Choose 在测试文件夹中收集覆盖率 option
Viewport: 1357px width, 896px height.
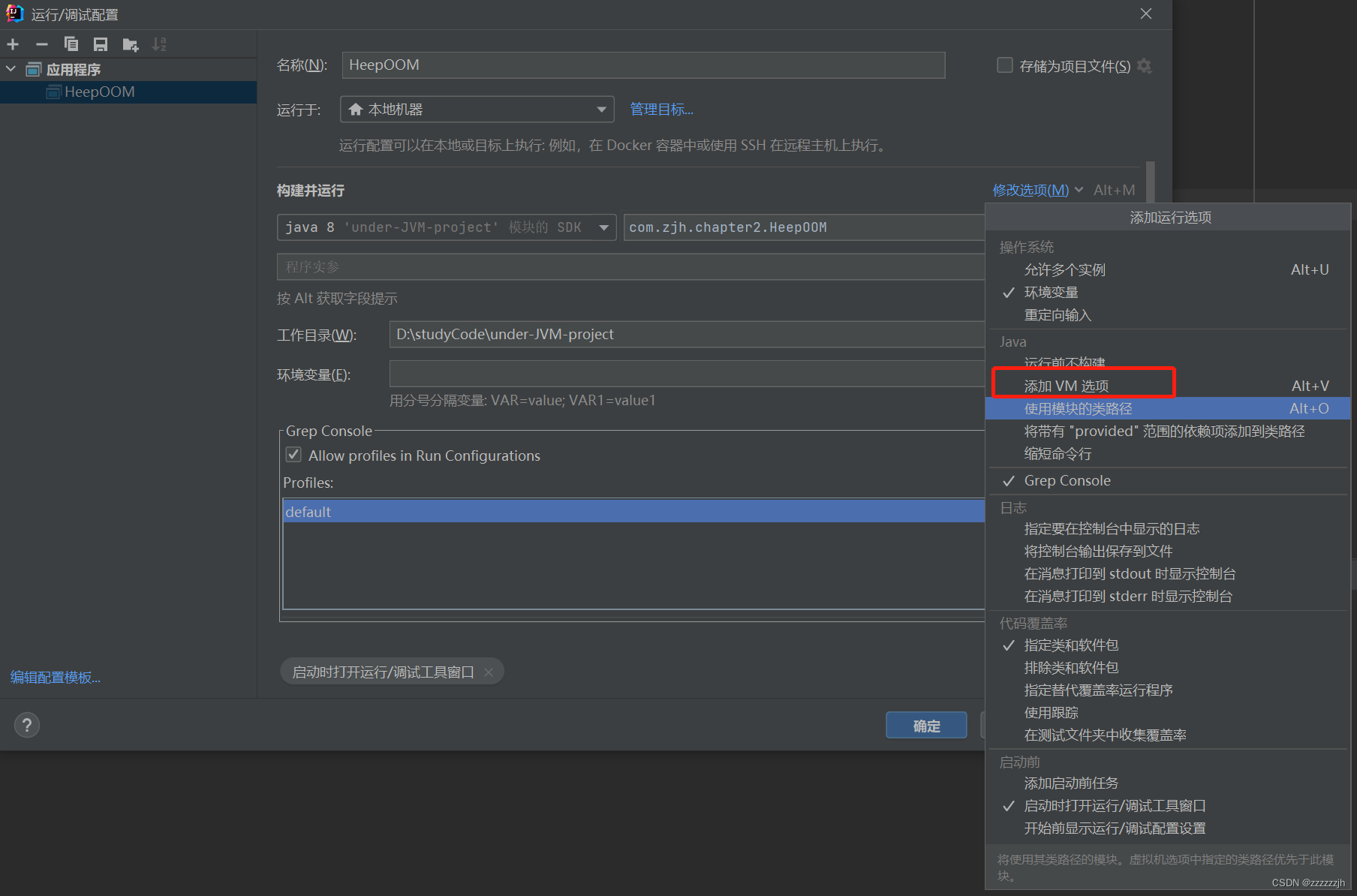(1168, 735)
